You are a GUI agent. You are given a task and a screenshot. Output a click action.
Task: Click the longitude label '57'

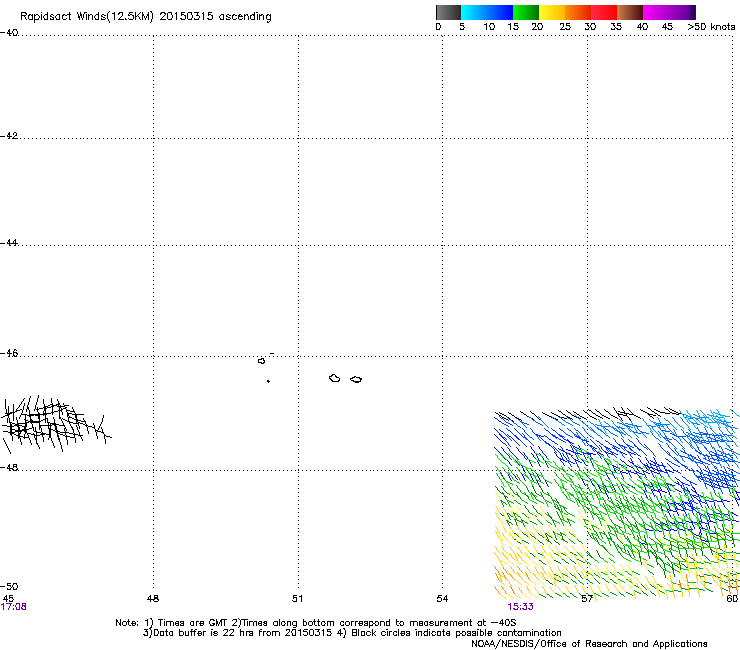click(587, 599)
